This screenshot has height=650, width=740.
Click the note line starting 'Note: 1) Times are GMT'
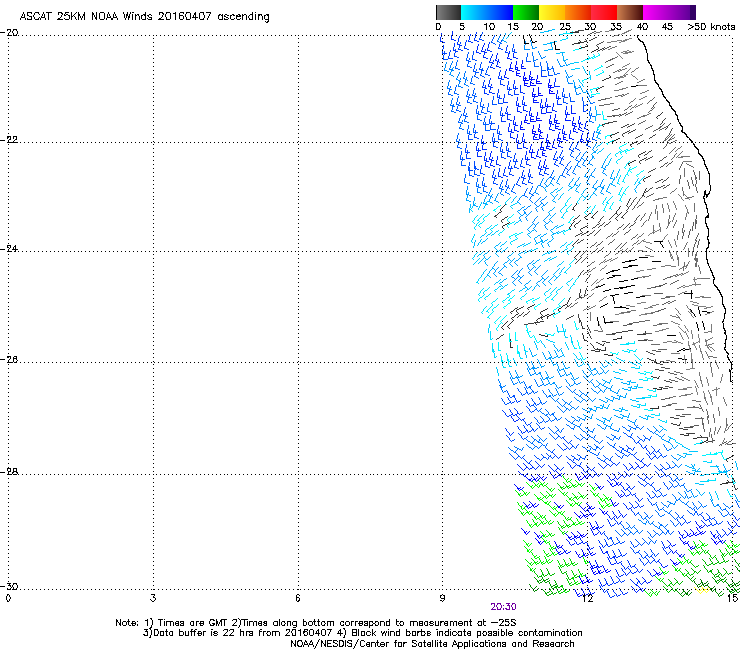tap(316, 623)
